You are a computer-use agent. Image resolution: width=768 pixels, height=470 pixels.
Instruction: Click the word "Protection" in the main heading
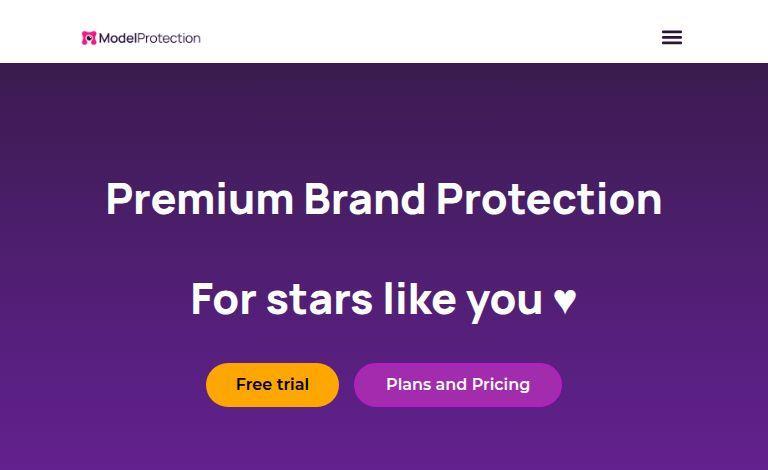click(549, 199)
